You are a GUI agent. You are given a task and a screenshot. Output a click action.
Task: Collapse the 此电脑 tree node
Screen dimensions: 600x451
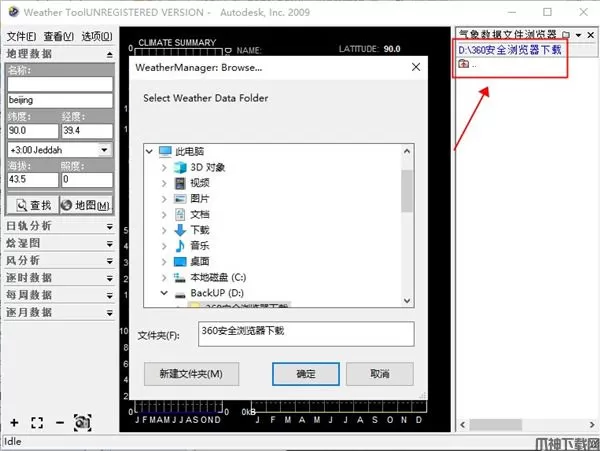click(x=149, y=151)
